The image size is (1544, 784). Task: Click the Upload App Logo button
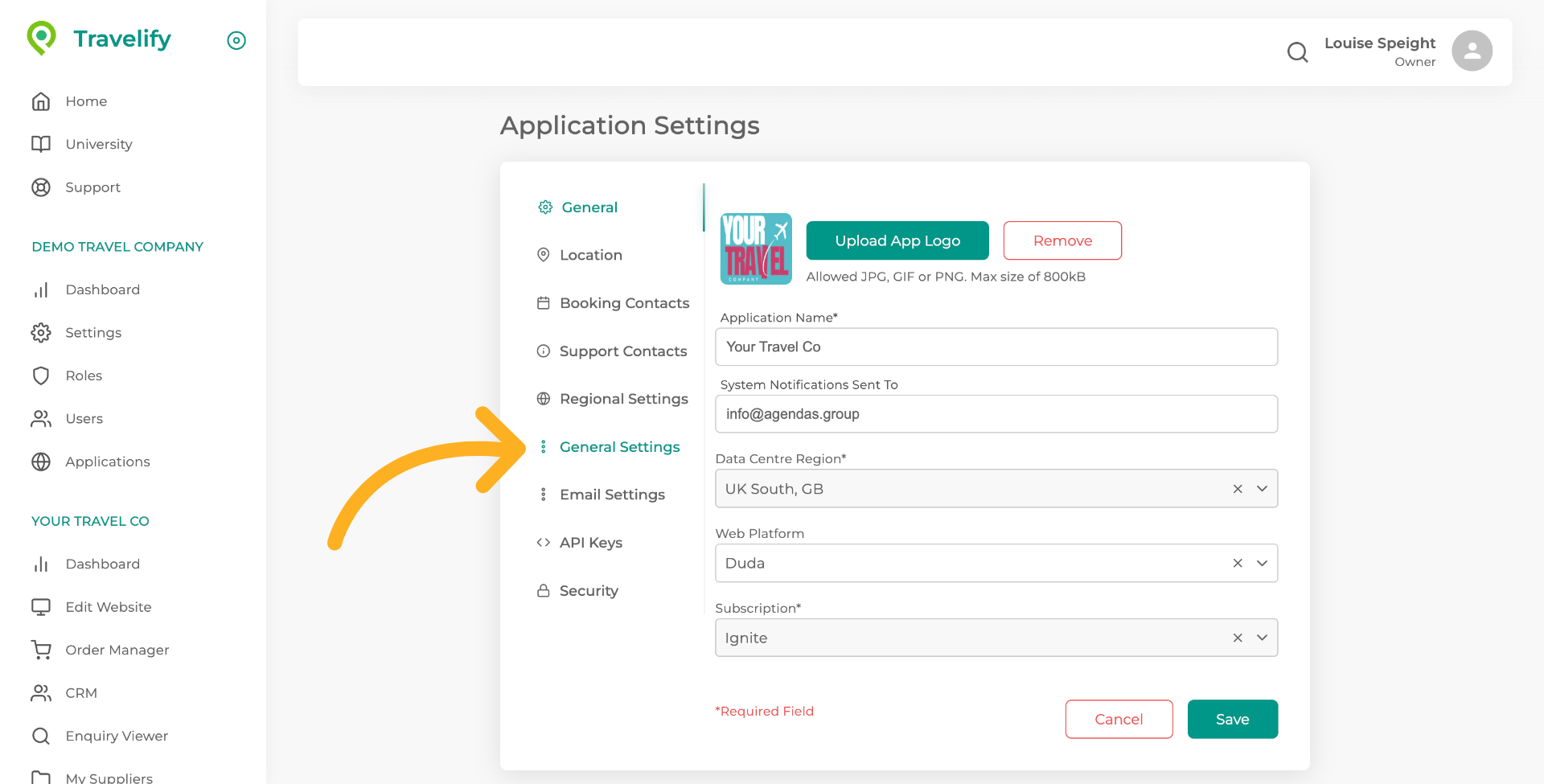[897, 240]
